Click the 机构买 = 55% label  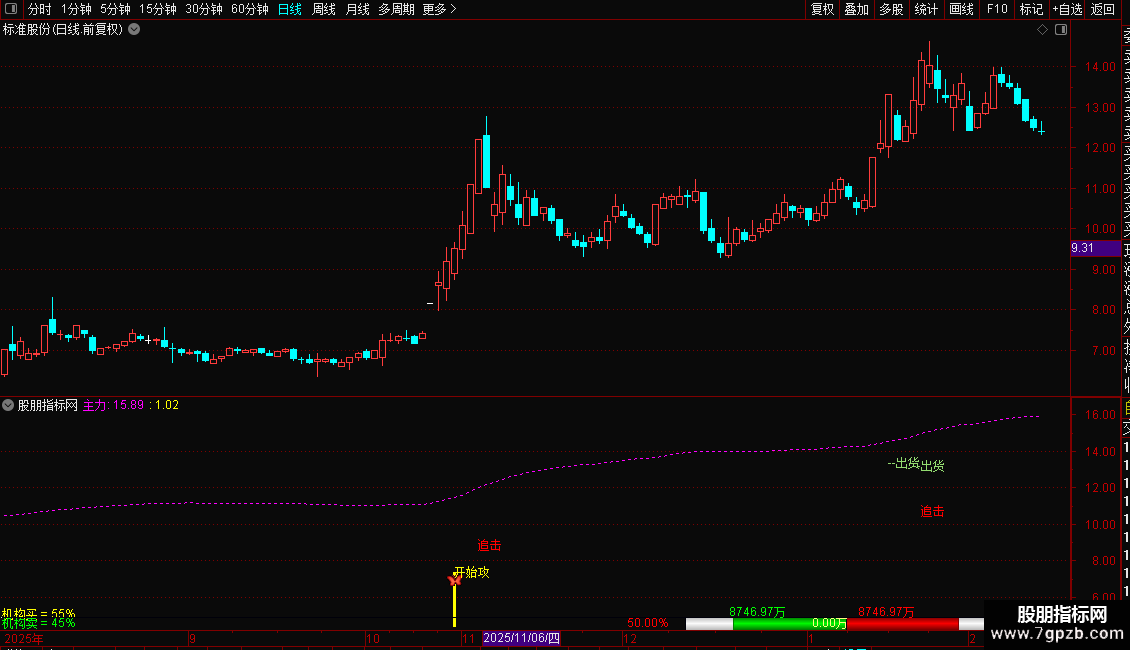click(38, 613)
